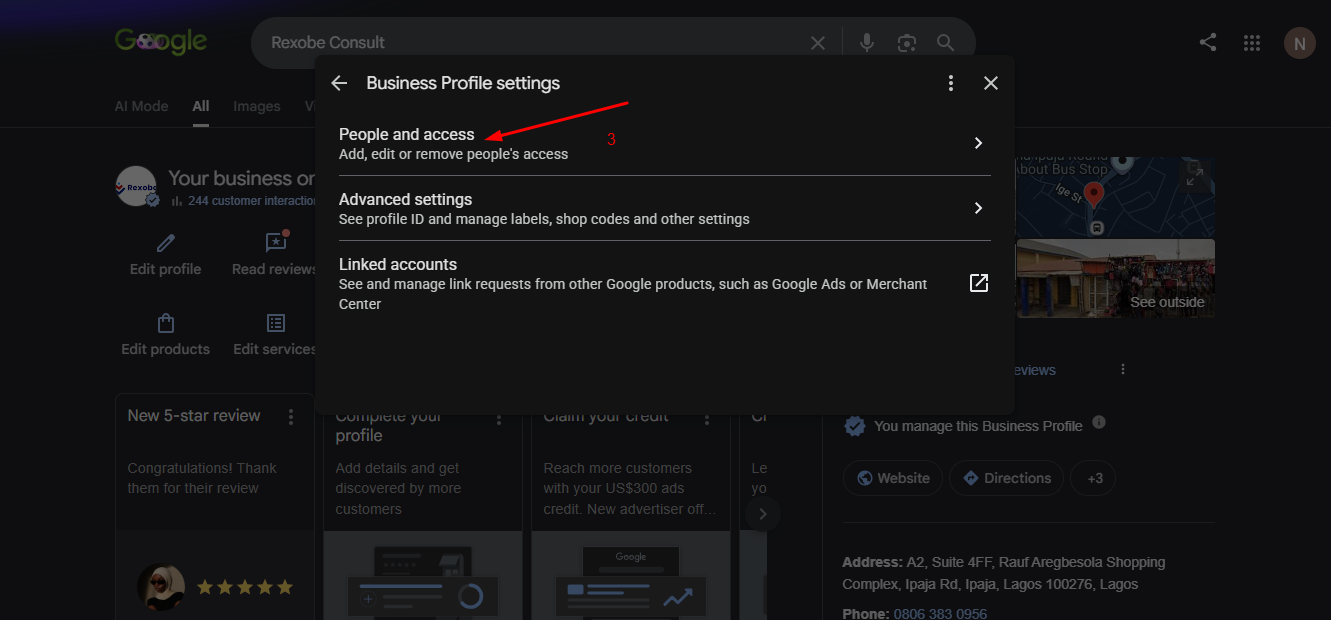Expand the +3 more actions button

[x=1093, y=478]
